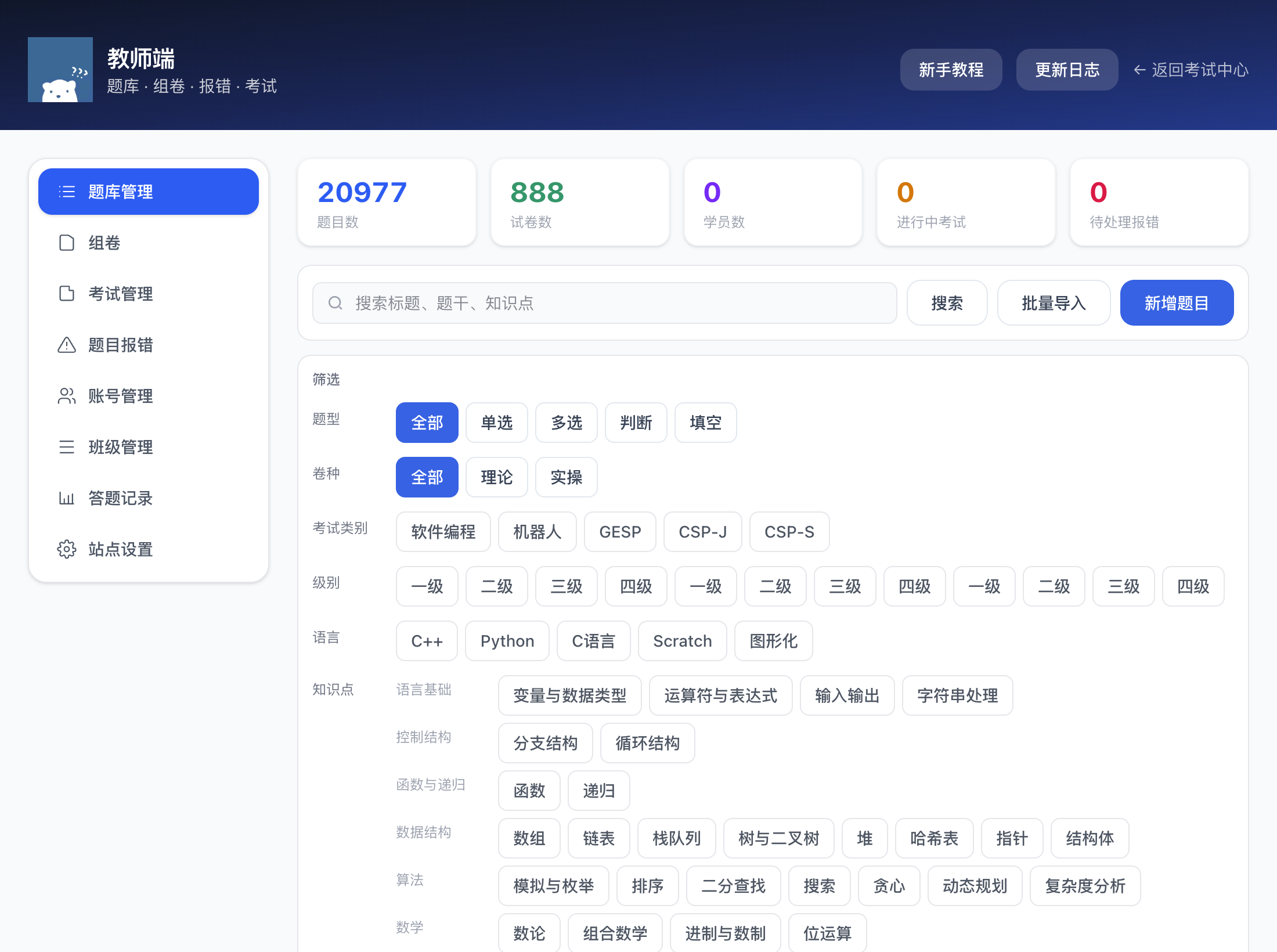Click the list icon beside 题库管理
Viewport: 1277px width, 952px height.
point(67,192)
